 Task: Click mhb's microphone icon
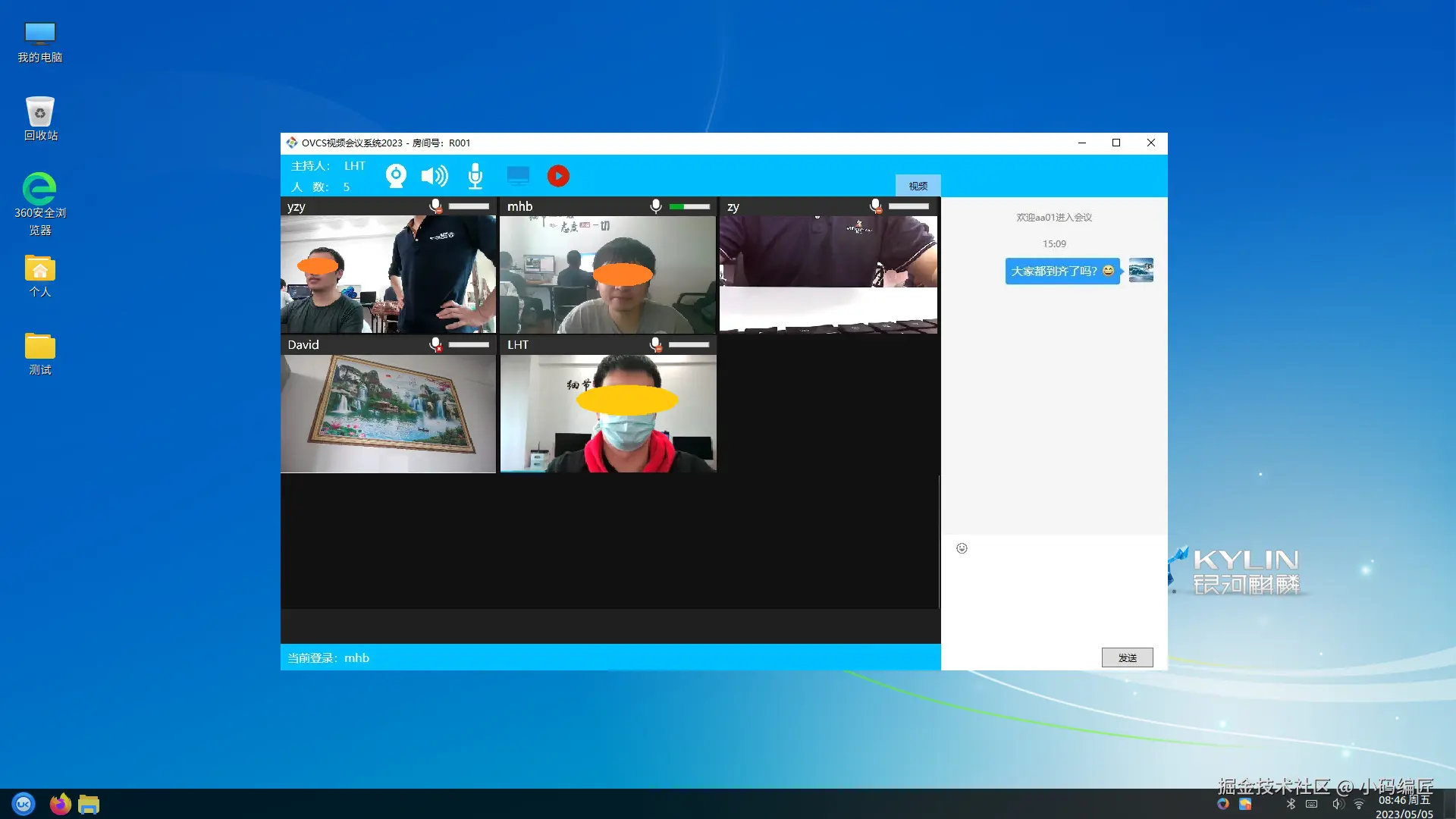(x=656, y=206)
